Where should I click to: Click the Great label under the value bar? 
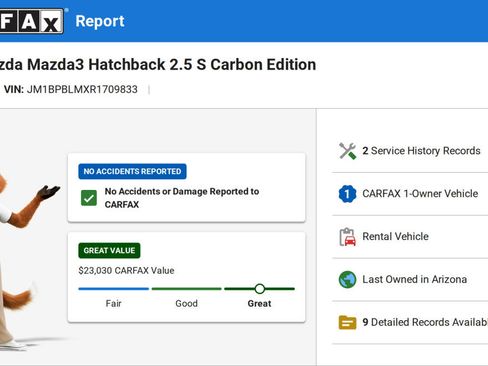(x=259, y=304)
